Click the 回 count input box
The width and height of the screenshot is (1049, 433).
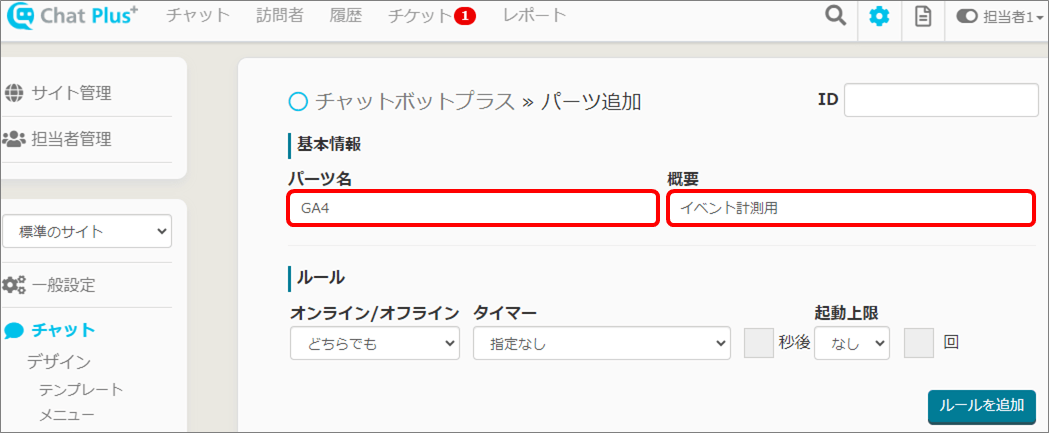919,343
